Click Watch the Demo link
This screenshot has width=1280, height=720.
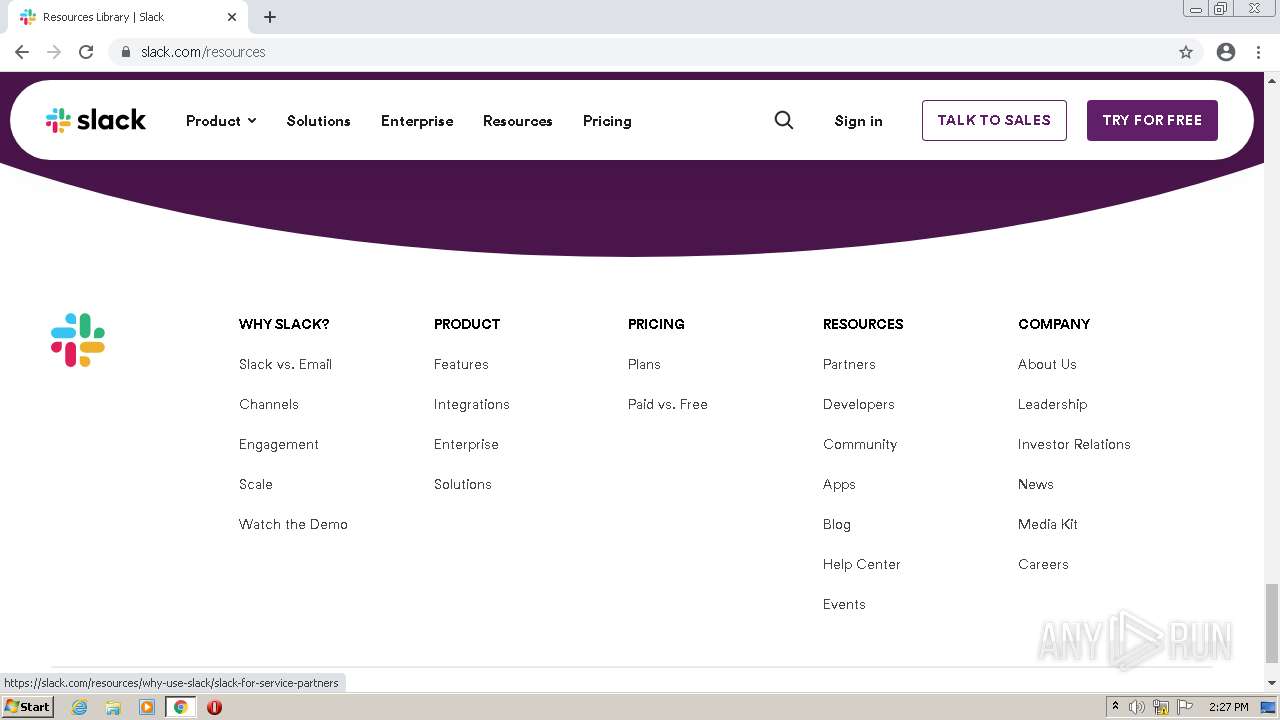(x=293, y=524)
